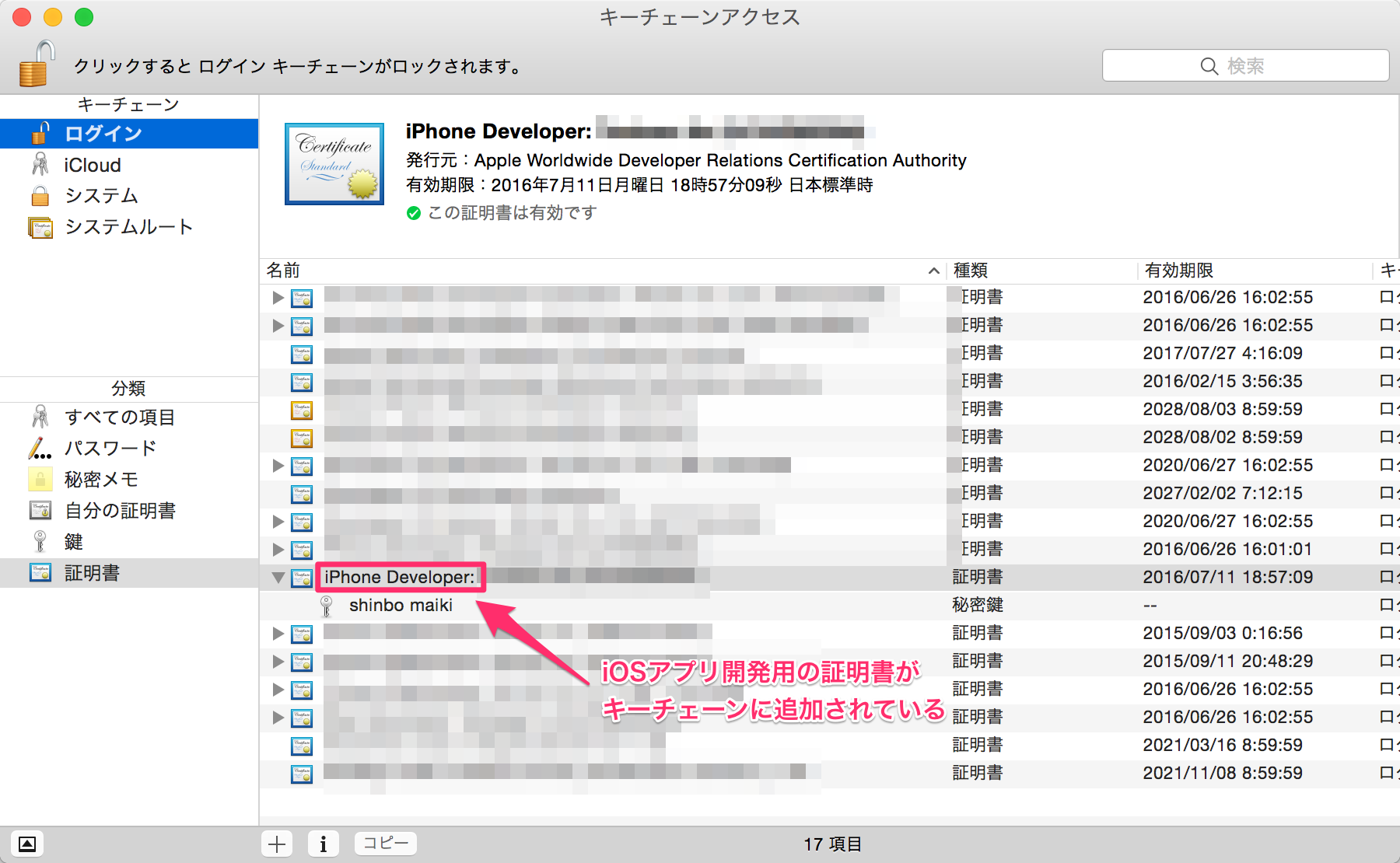The height and width of the screenshot is (863, 1400).
Task: Click the 発行元 Apple Worldwide Developer Relations line
Action: pos(686,160)
